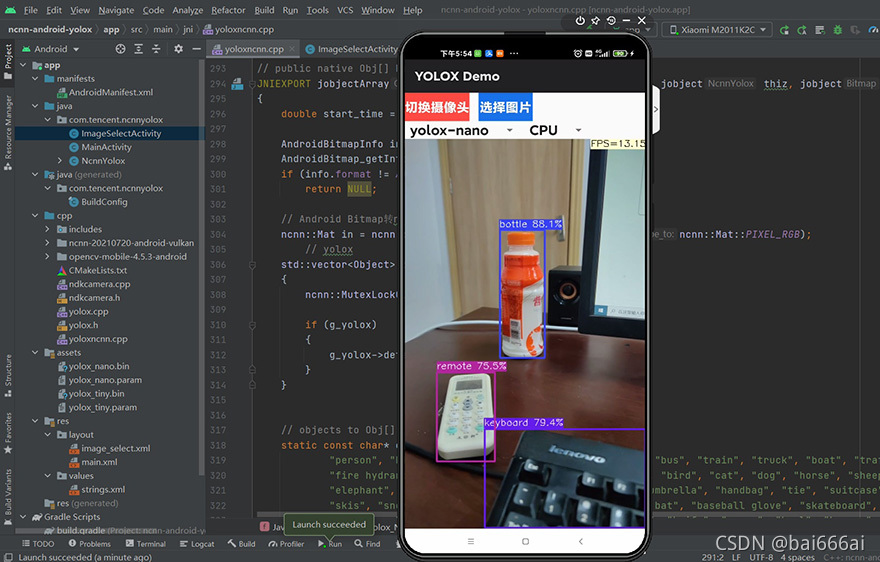Click the expand all icon in Project panel
Viewport: 880px width, 562px height.
click(139, 49)
